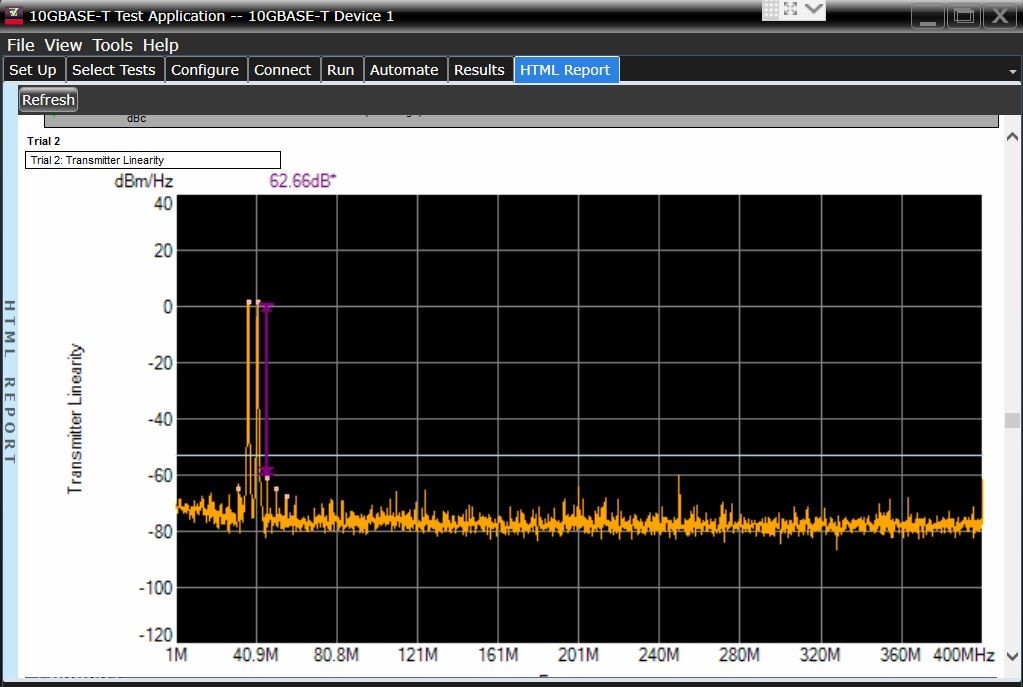The image size is (1023, 687).
Task: Open the Tools menu
Action: pyautogui.click(x=112, y=45)
